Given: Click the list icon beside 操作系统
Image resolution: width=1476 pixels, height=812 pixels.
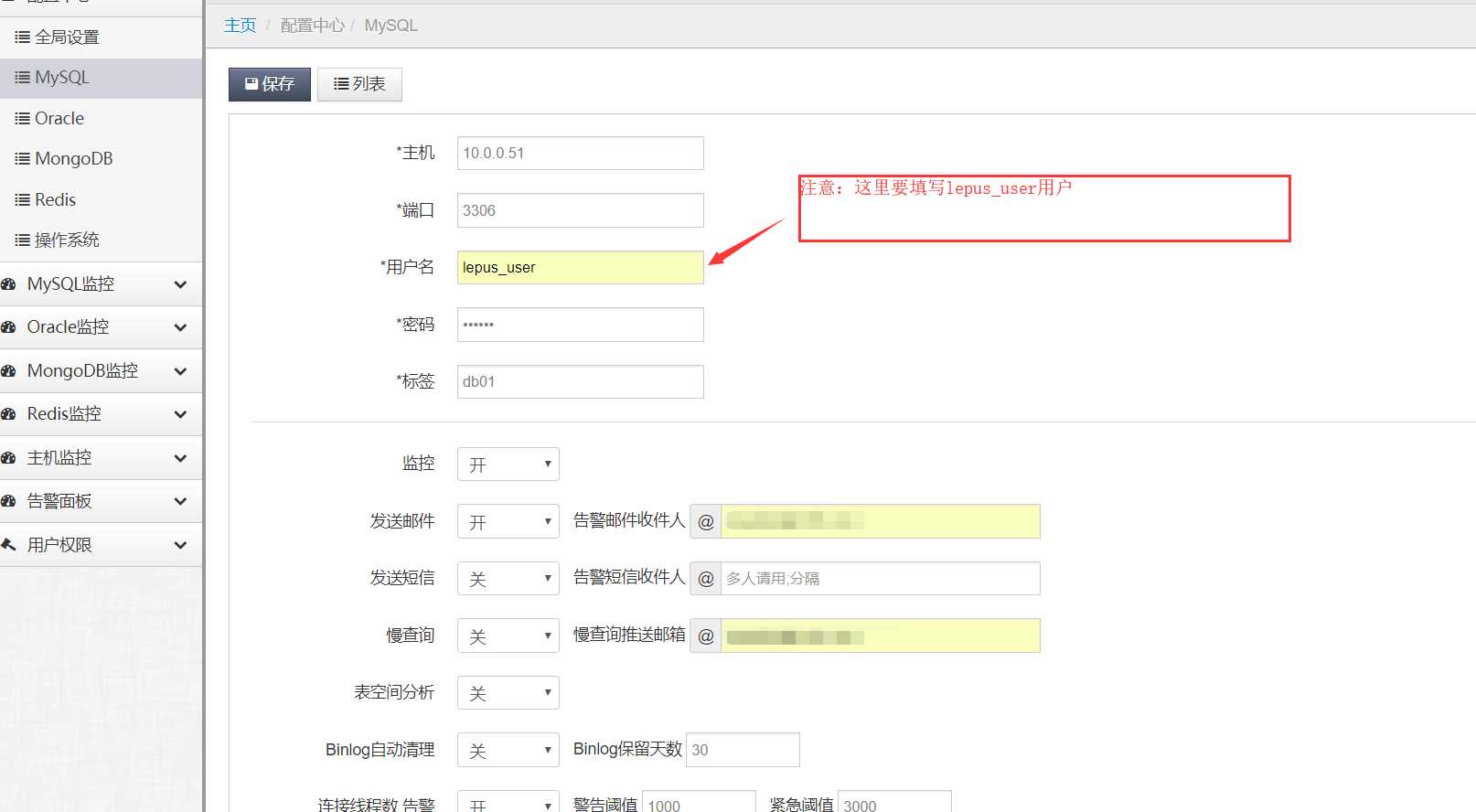Looking at the screenshot, I should pos(22,240).
